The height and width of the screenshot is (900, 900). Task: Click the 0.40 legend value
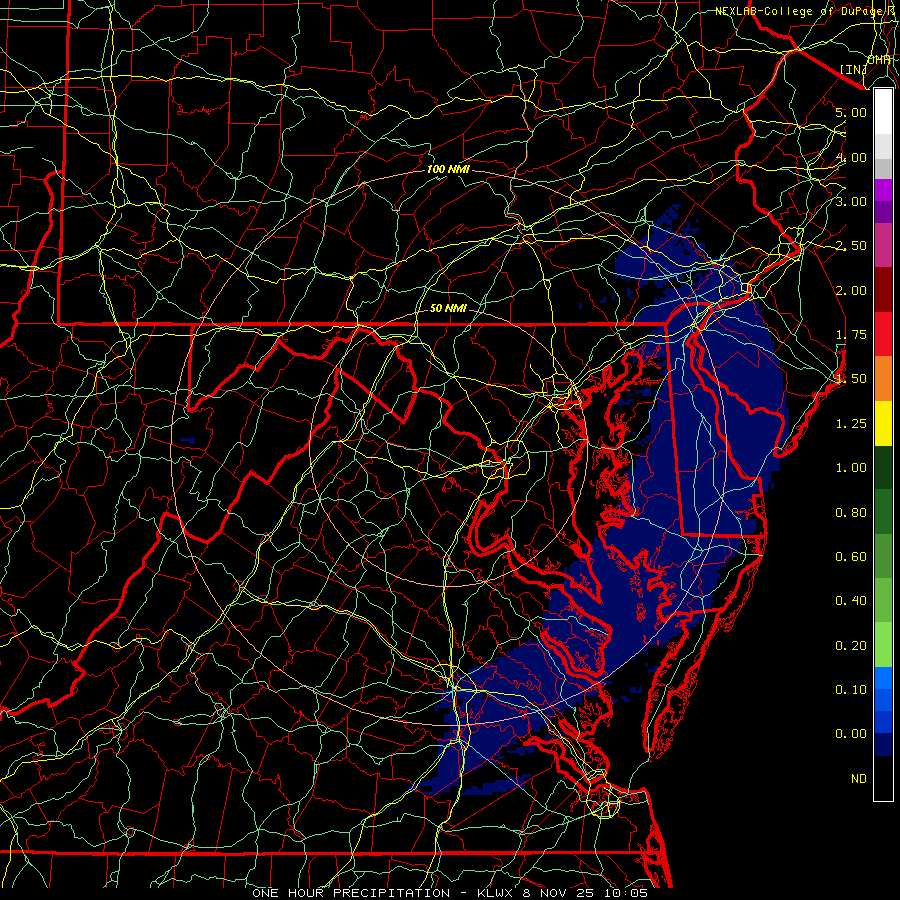(851, 601)
